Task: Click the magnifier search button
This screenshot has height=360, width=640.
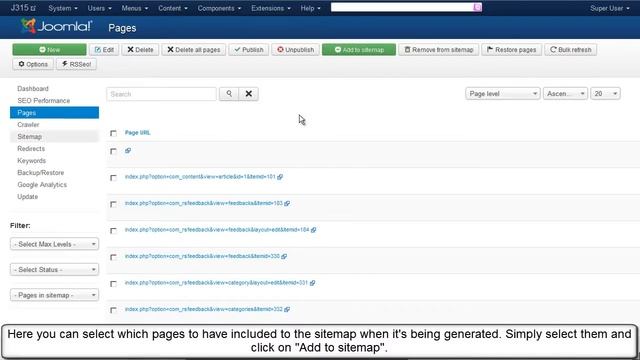Action: click(x=229, y=94)
